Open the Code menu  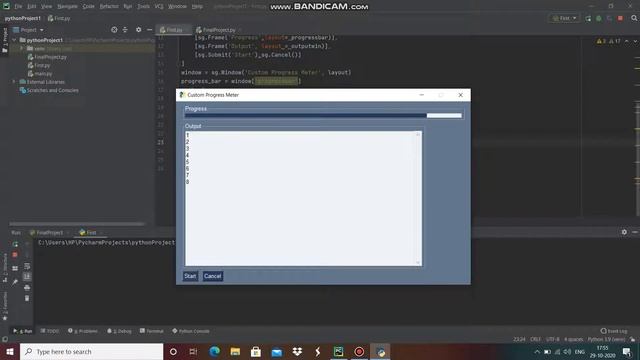pyautogui.click(x=89, y=7)
